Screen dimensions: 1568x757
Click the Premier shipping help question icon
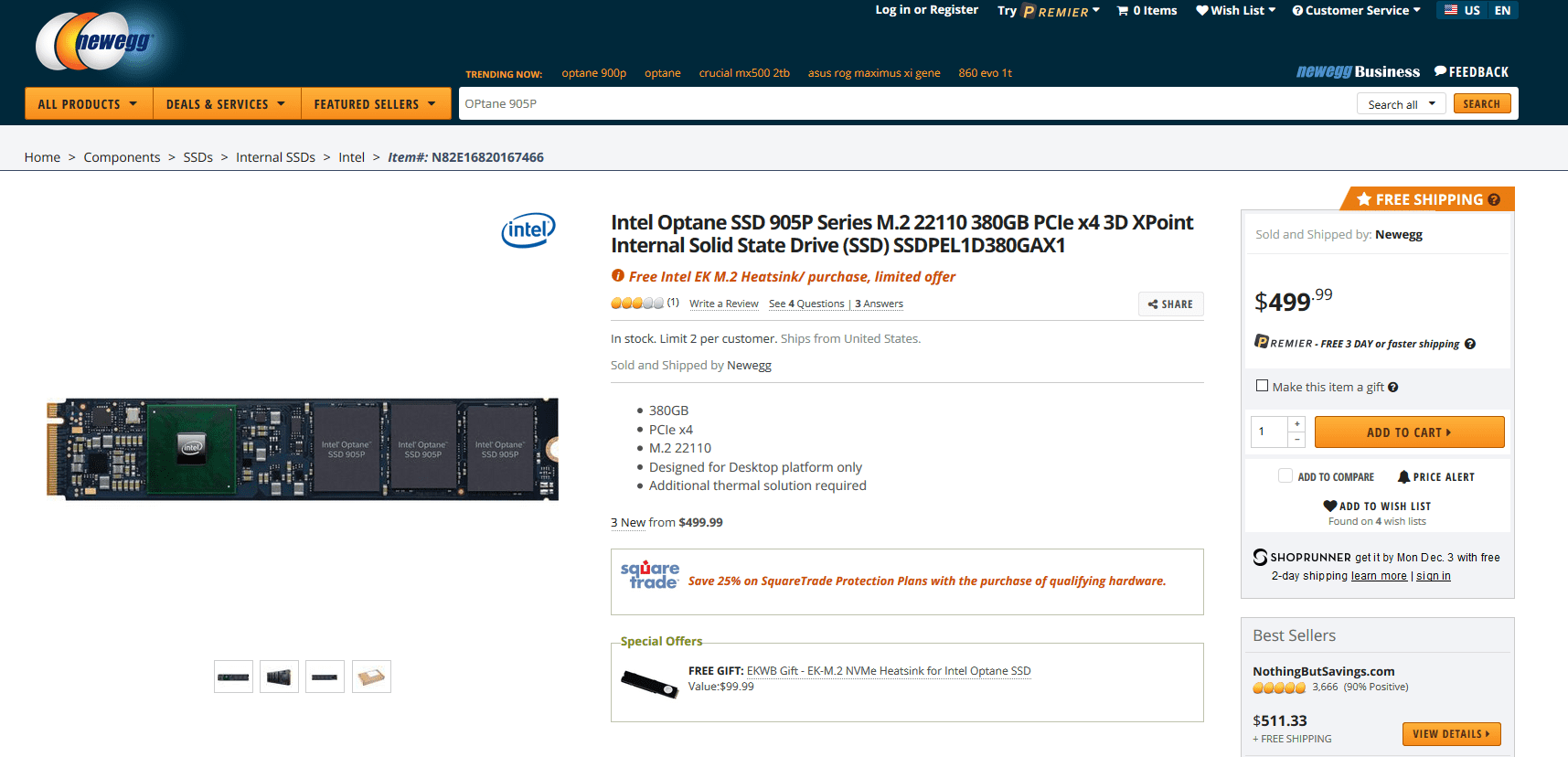[x=1470, y=344]
